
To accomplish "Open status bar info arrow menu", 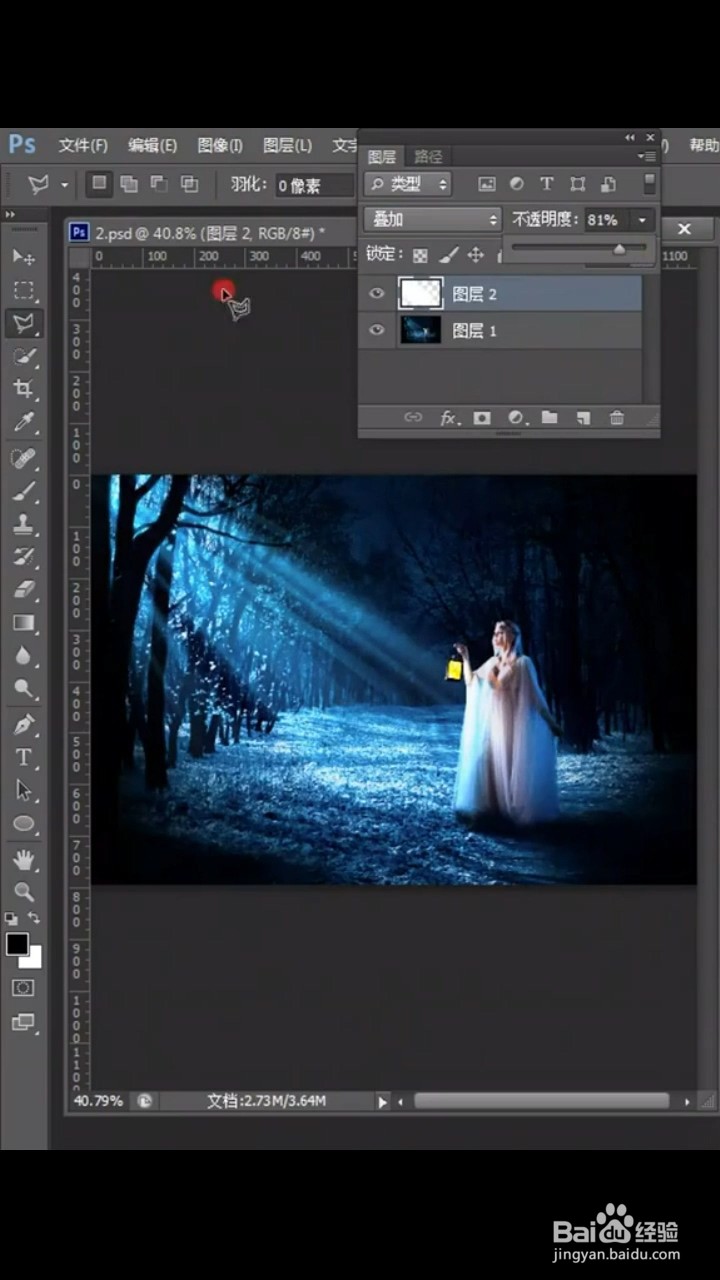I will tap(382, 1101).
